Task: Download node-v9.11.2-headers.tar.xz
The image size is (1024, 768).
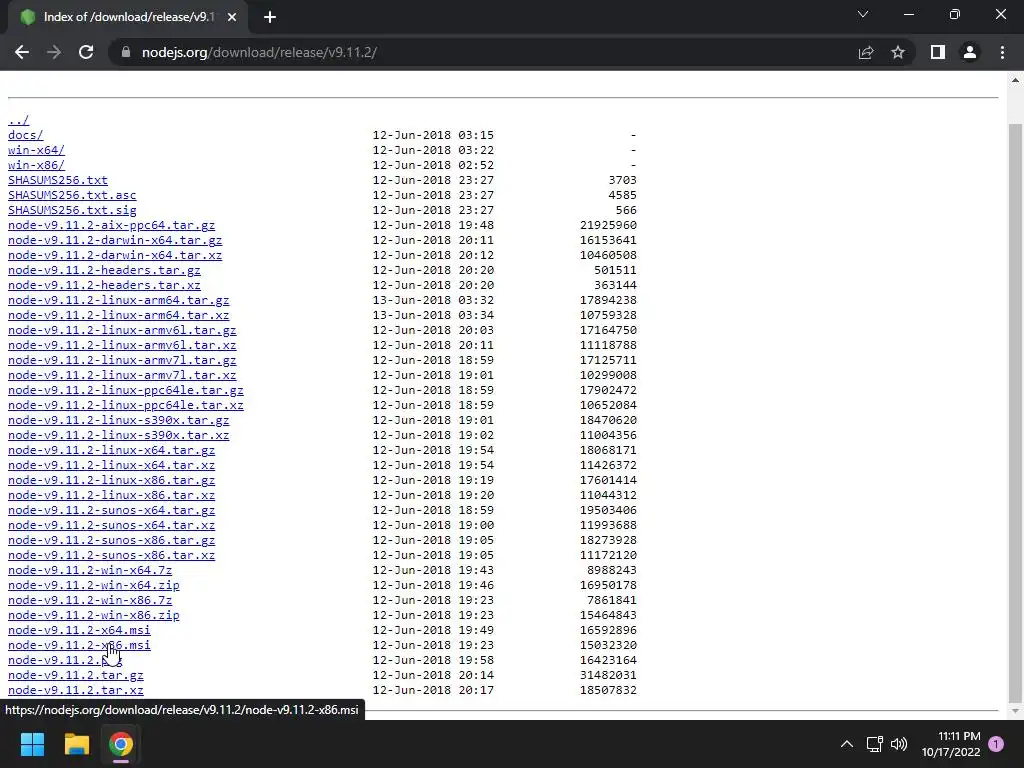Action: (x=104, y=285)
